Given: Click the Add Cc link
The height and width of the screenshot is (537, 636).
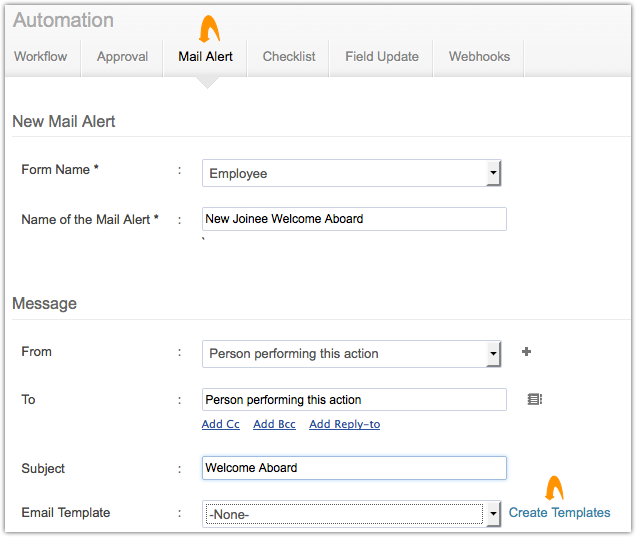Looking at the screenshot, I should click(221, 425).
